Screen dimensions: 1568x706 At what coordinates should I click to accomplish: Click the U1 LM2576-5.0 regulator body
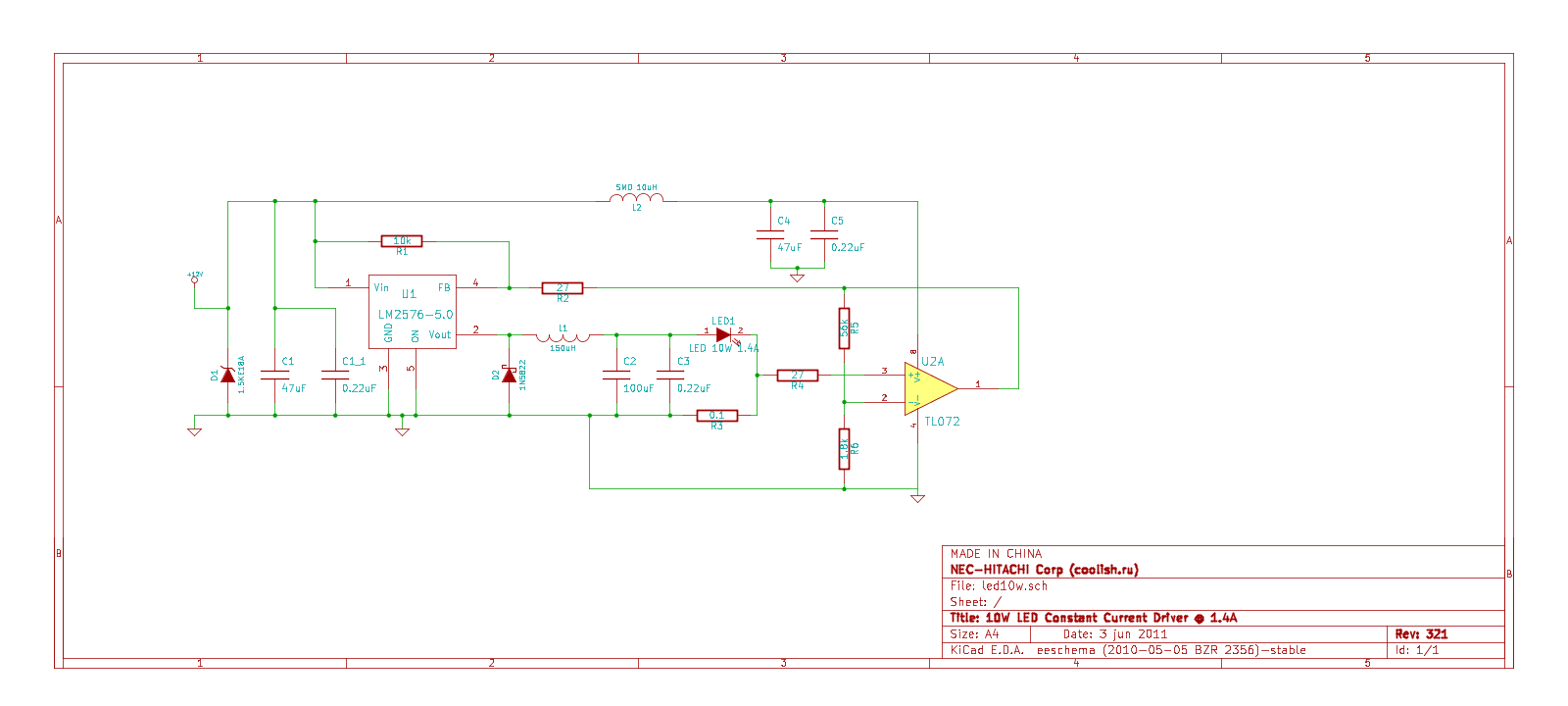point(413,312)
